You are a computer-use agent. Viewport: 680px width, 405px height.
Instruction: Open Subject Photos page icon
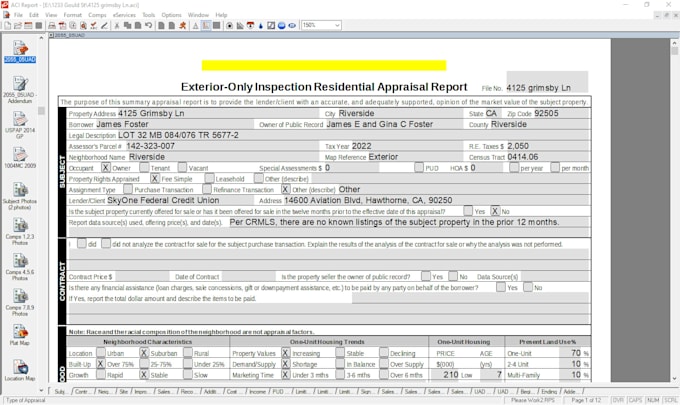[x=20, y=196]
